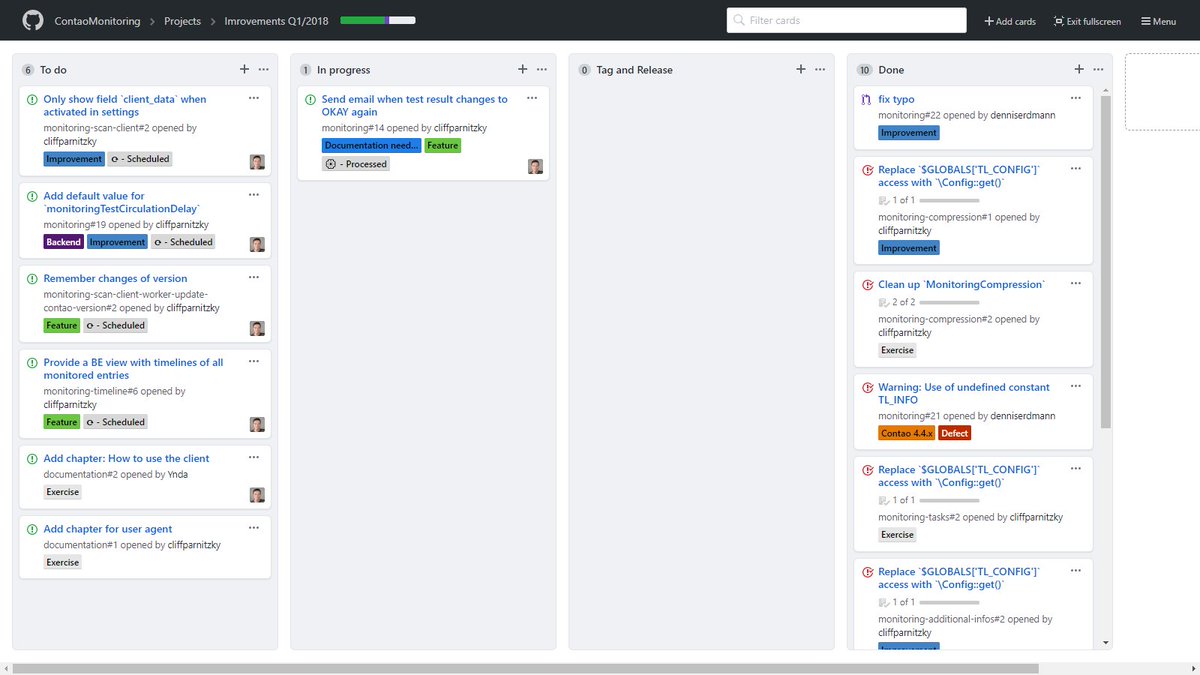Open In progress column options menu
This screenshot has height=675, width=1200.
(x=541, y=69)
